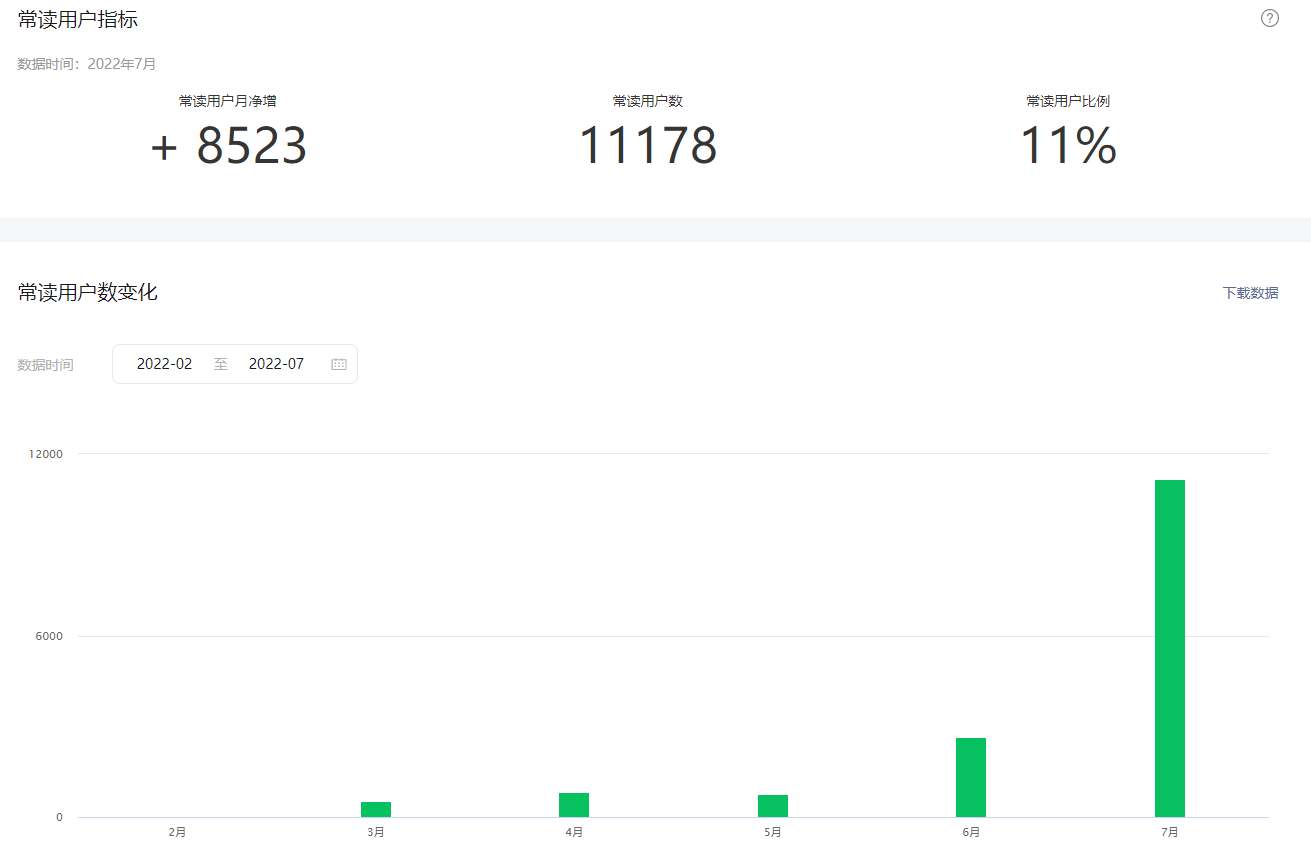Click the 常读用户数 metric label

tap(648, 101)
